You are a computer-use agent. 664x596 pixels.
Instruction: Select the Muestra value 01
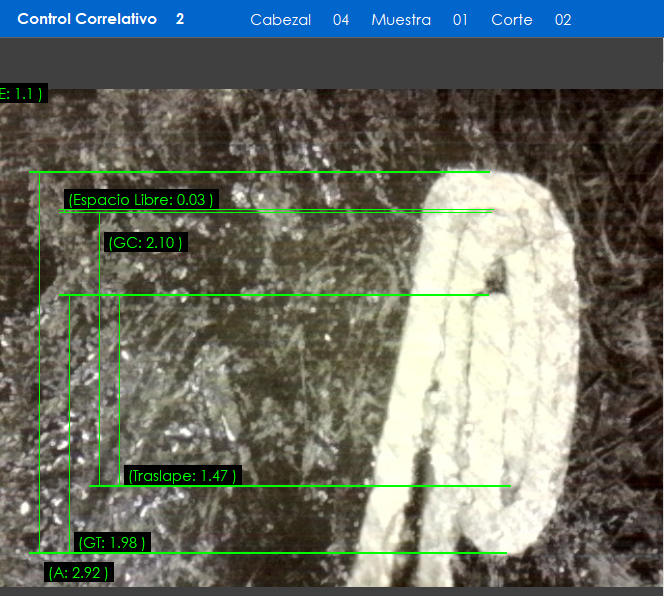[460, 20]
